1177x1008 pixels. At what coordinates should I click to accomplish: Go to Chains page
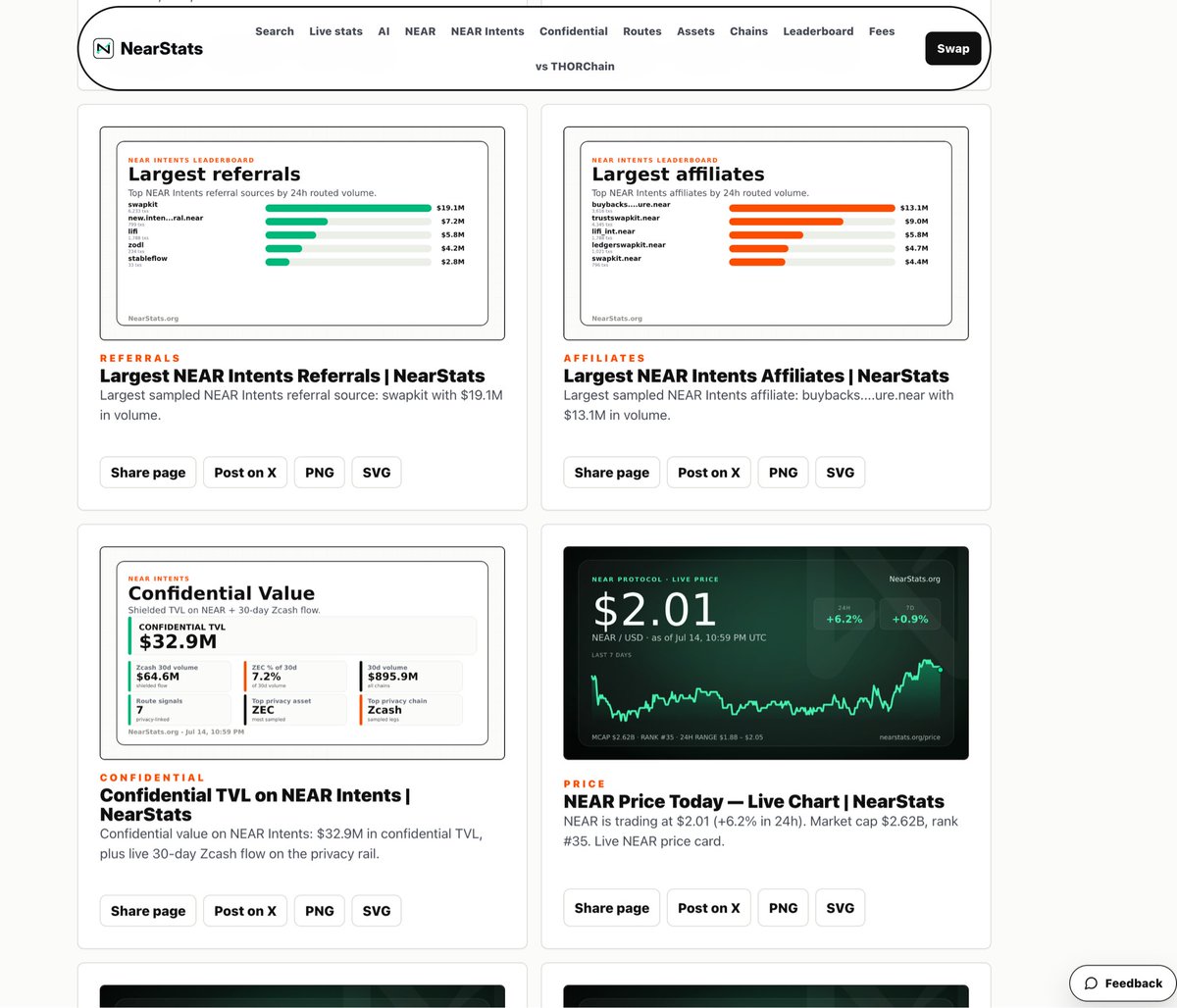[x=748, y=31]
